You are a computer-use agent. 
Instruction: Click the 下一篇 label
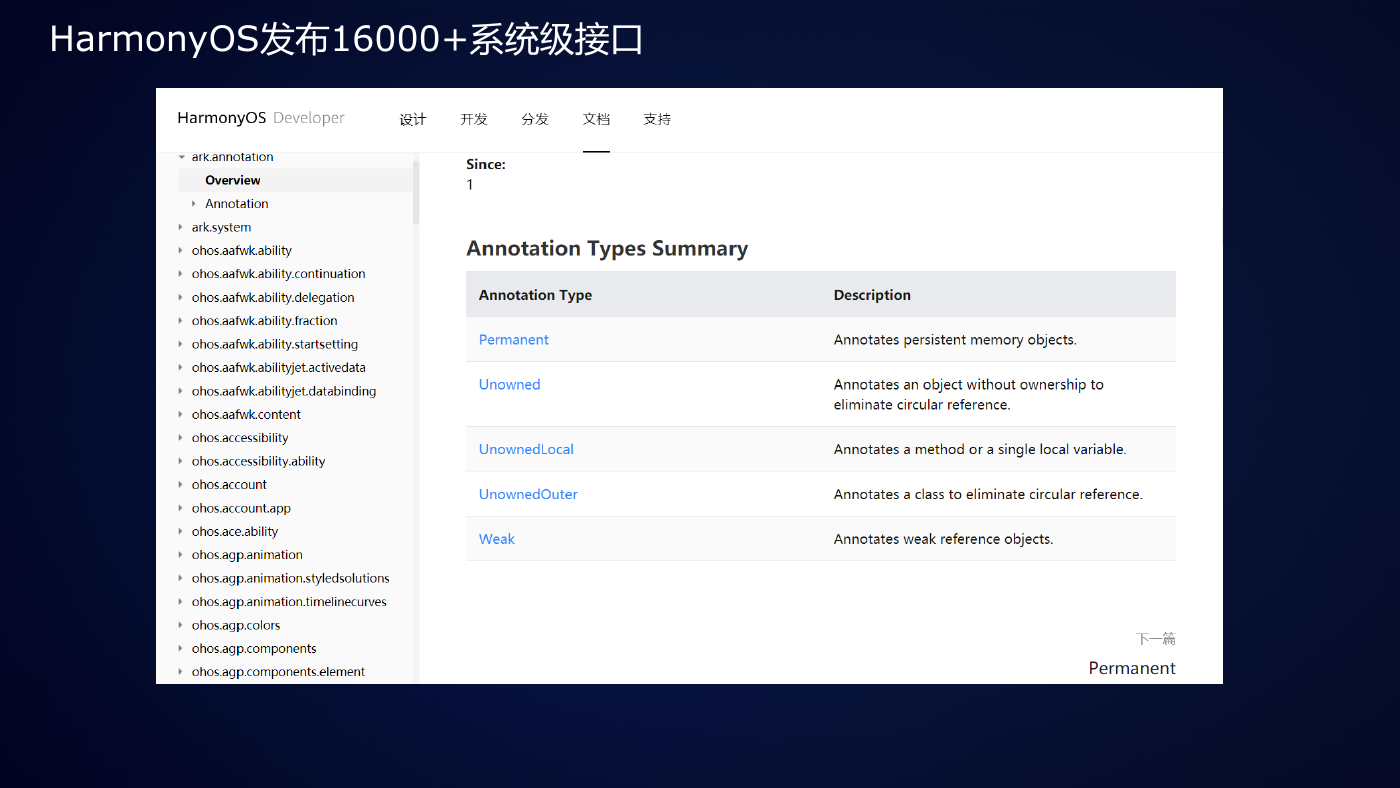tap(1156, 639)
